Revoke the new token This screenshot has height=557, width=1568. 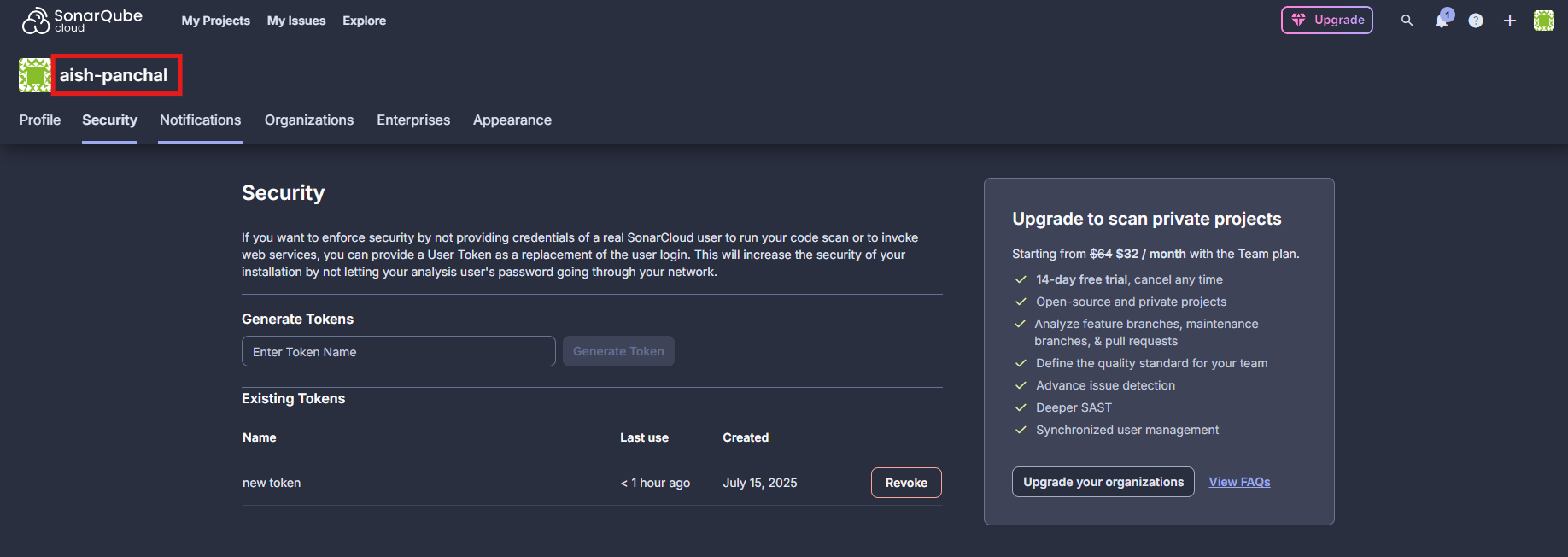pos(906,483)
